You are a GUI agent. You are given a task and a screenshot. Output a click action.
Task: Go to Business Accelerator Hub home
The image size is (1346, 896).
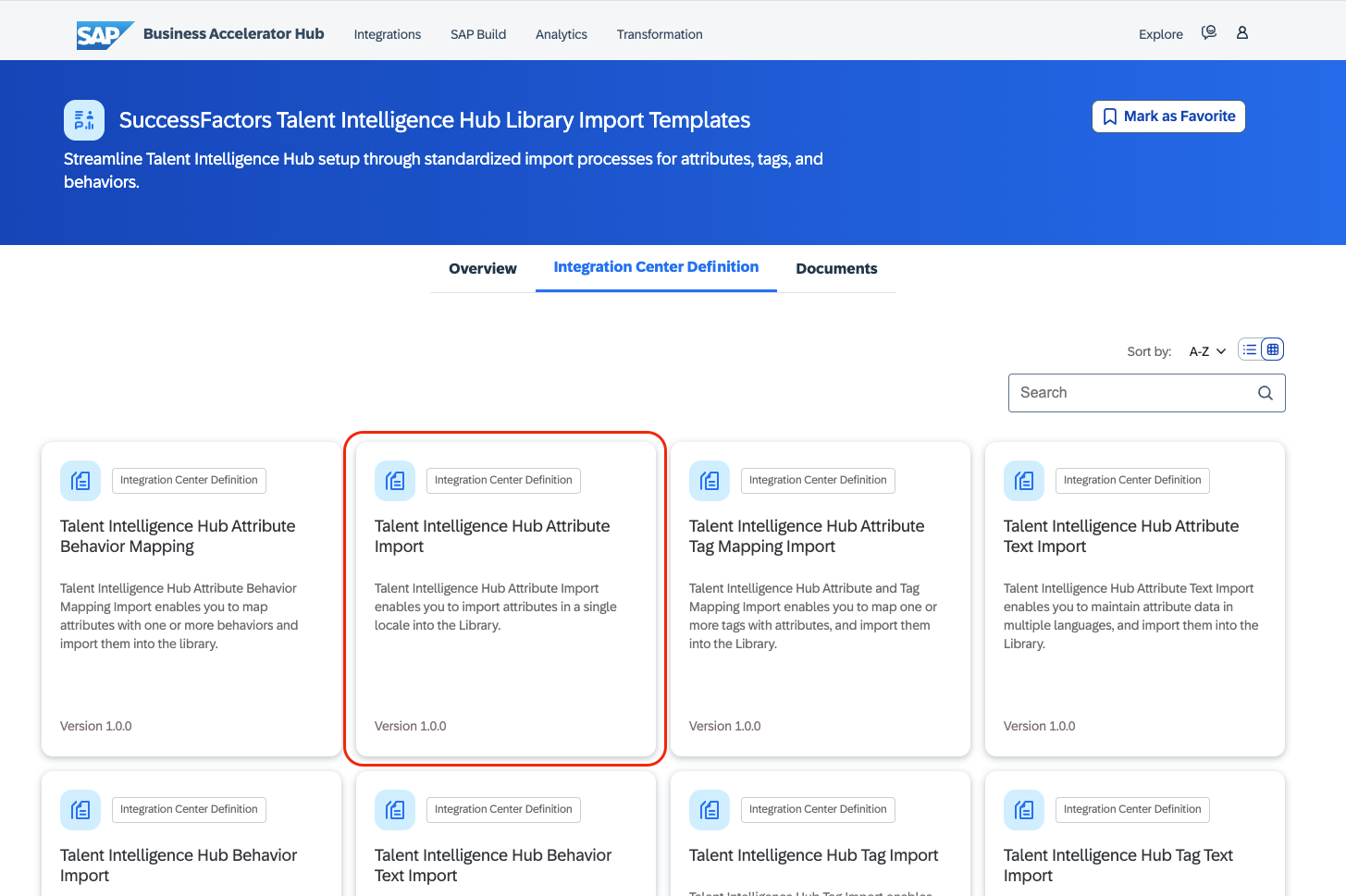[x=233, y=34]
